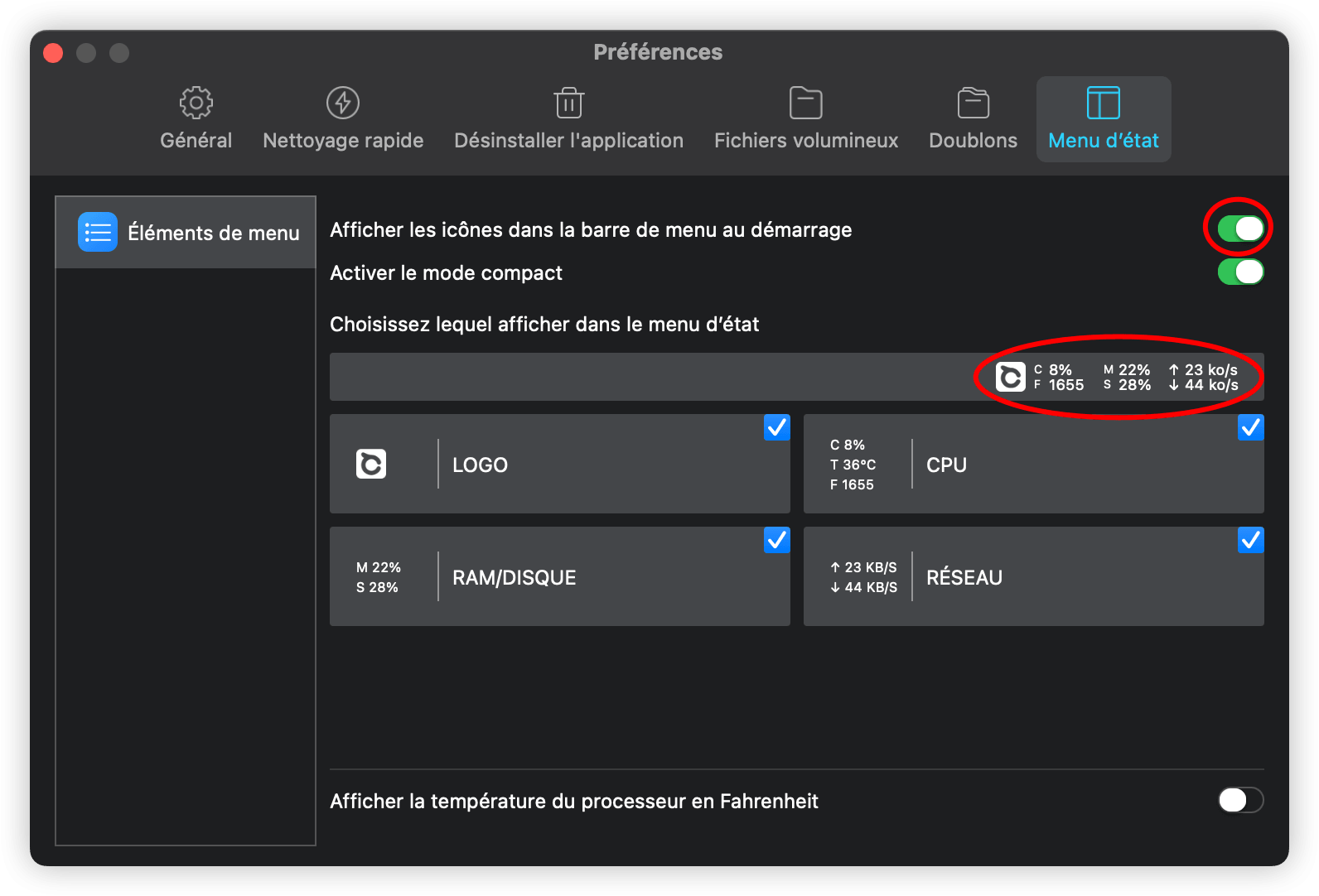
Task: Click the blue list icon of Éléments de menu
Action: pyautogui.click(x=98, y=232)
